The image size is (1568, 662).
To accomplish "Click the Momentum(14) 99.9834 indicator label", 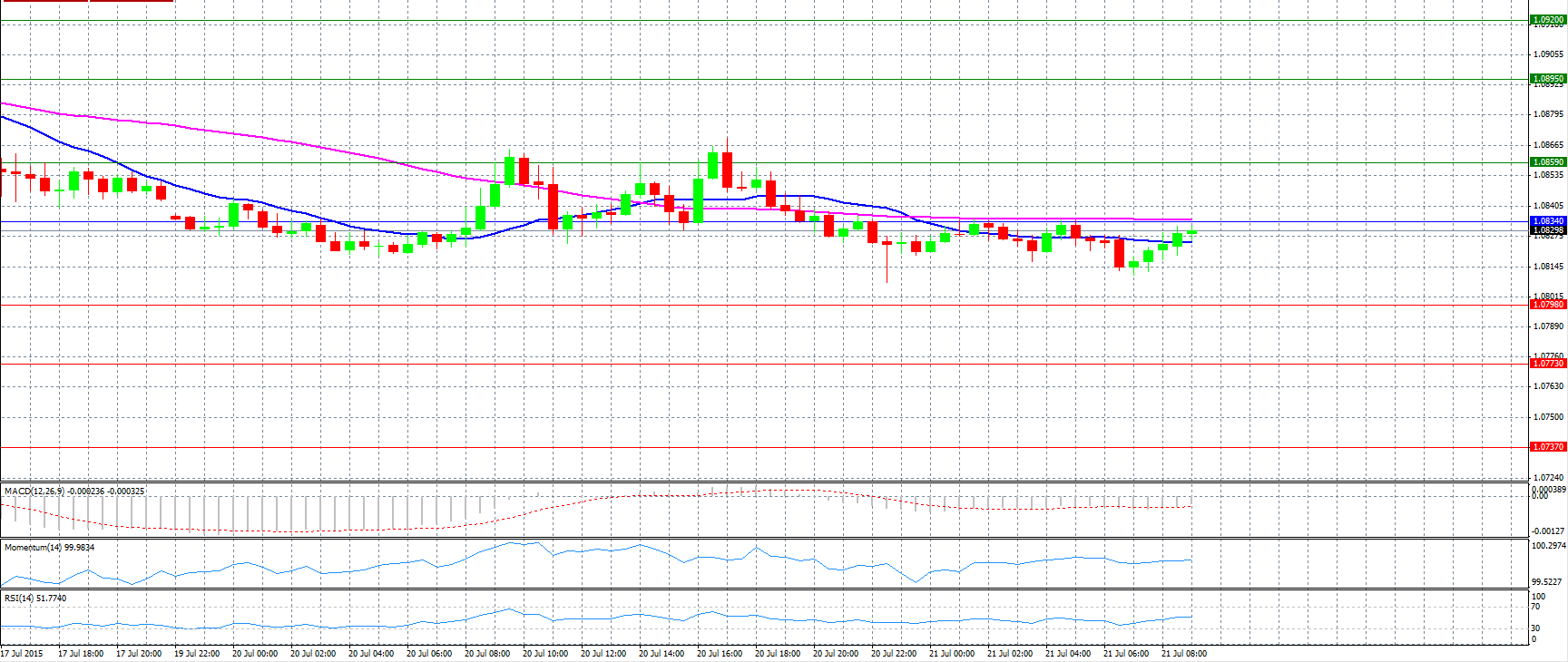I will click(49, 548).
